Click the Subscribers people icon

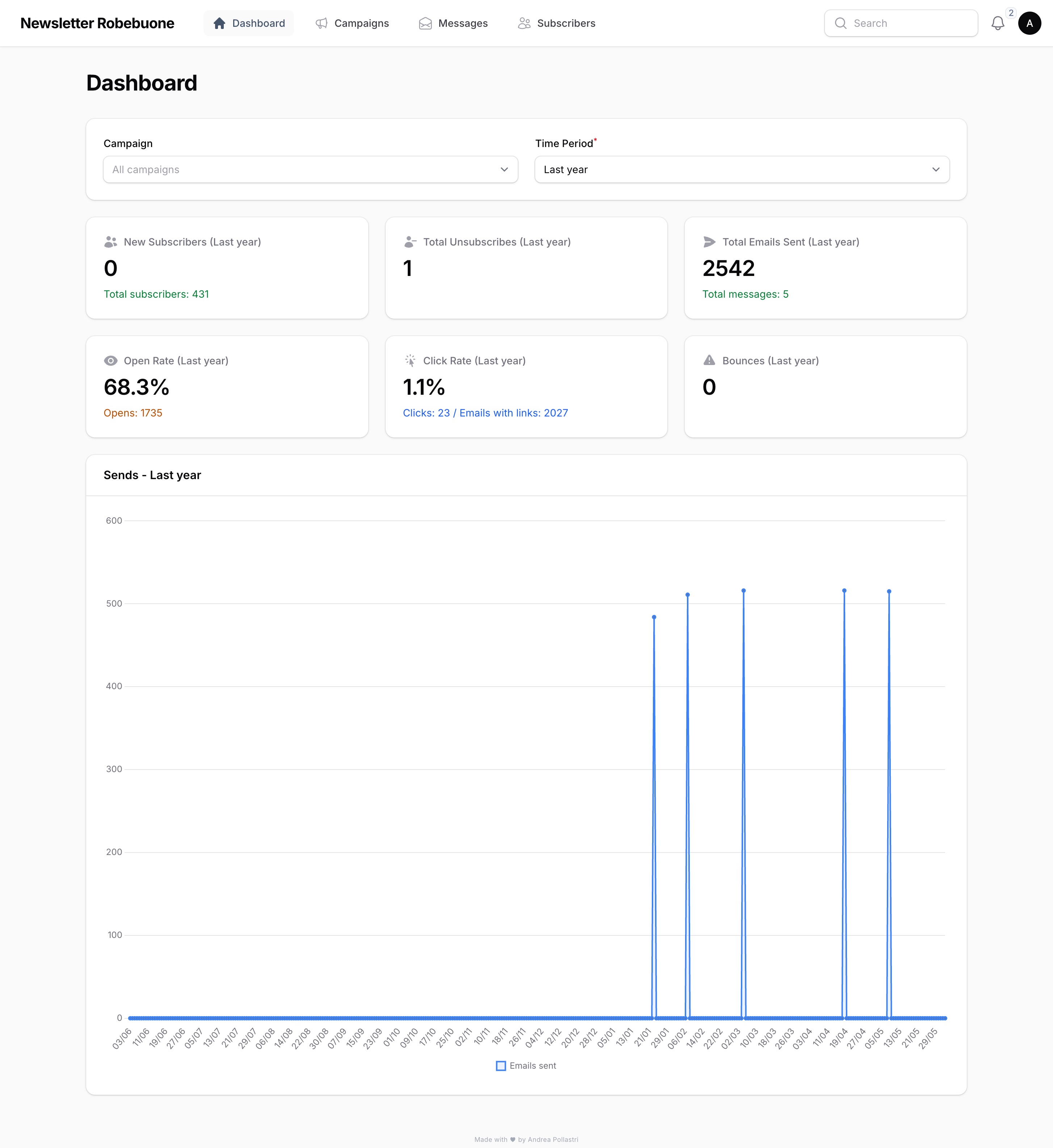click(524, 24)
